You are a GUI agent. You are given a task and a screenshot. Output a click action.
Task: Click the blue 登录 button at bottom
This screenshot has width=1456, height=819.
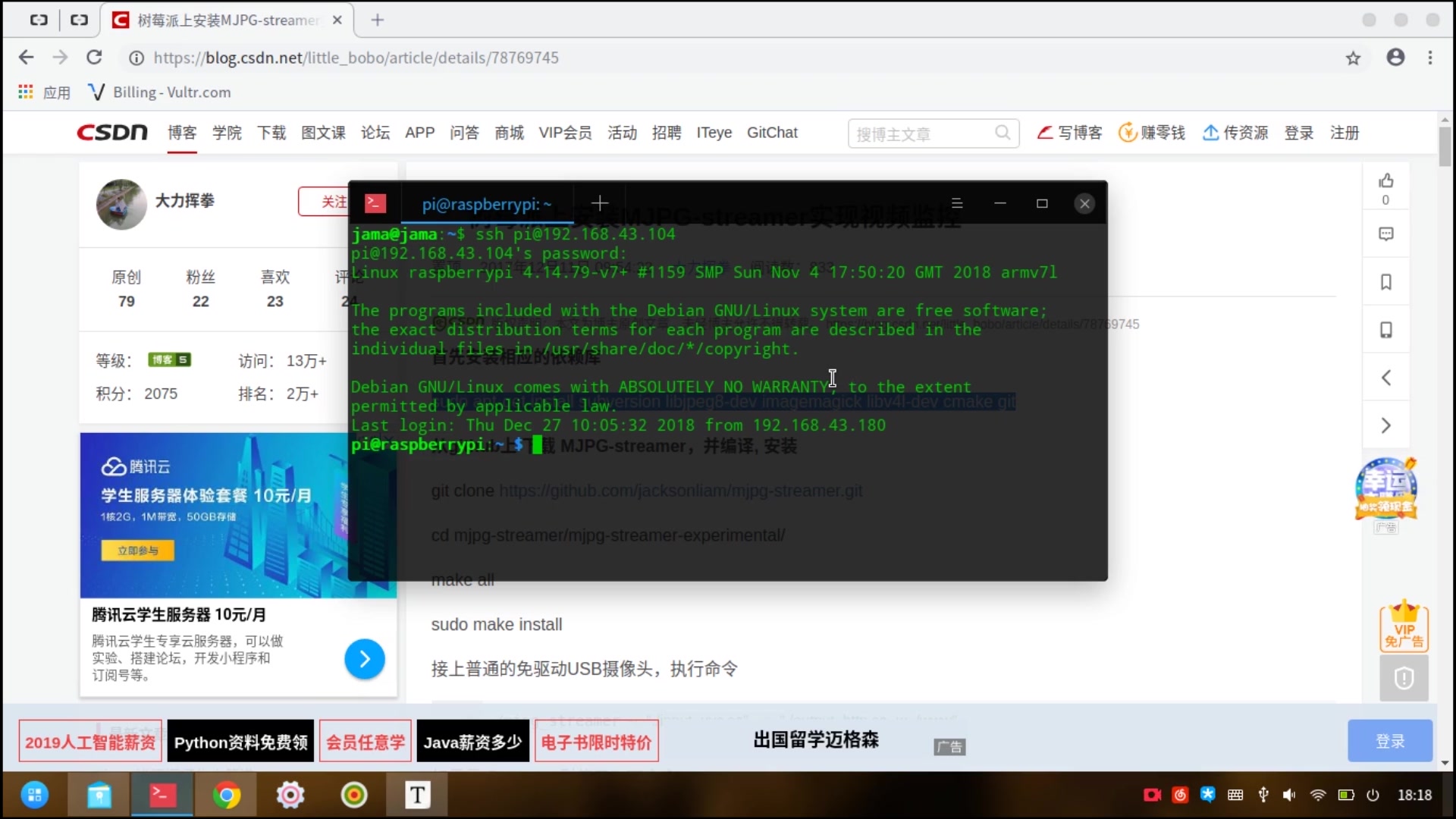[1390, 741]
